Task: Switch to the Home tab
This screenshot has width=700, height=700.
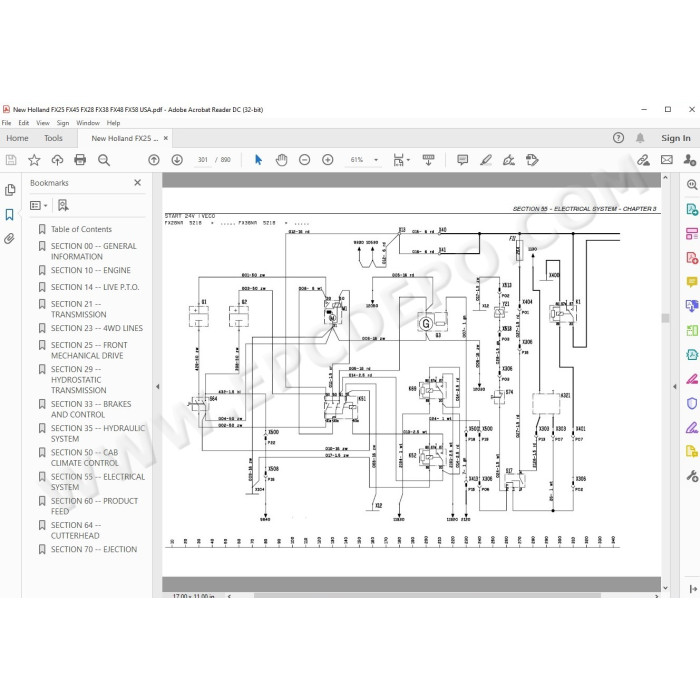Action: pyautogui.click(x=17, y=138)
